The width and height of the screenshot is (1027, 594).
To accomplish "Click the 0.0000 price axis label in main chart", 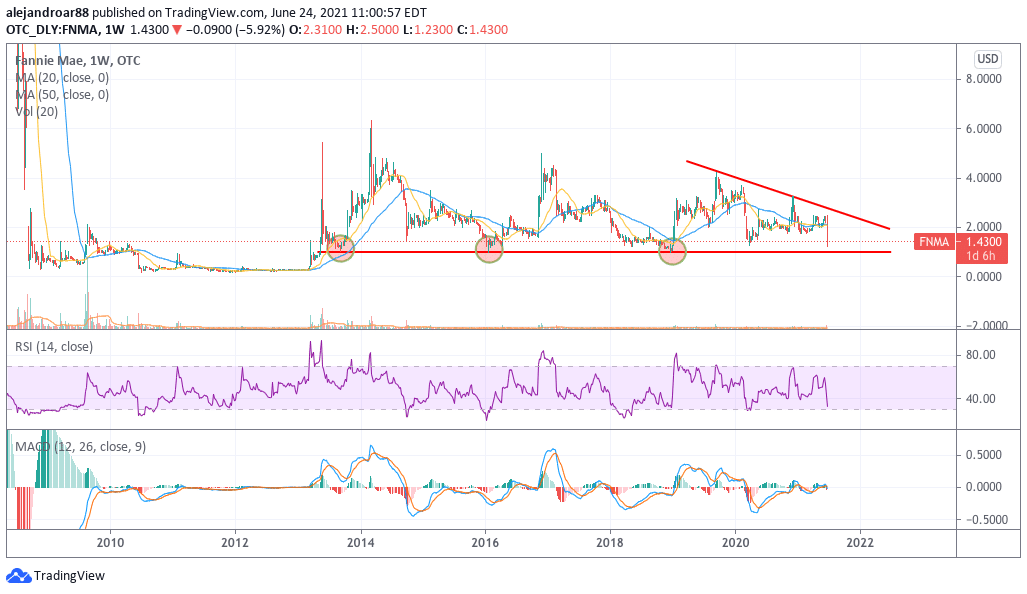I will point(984,276).
